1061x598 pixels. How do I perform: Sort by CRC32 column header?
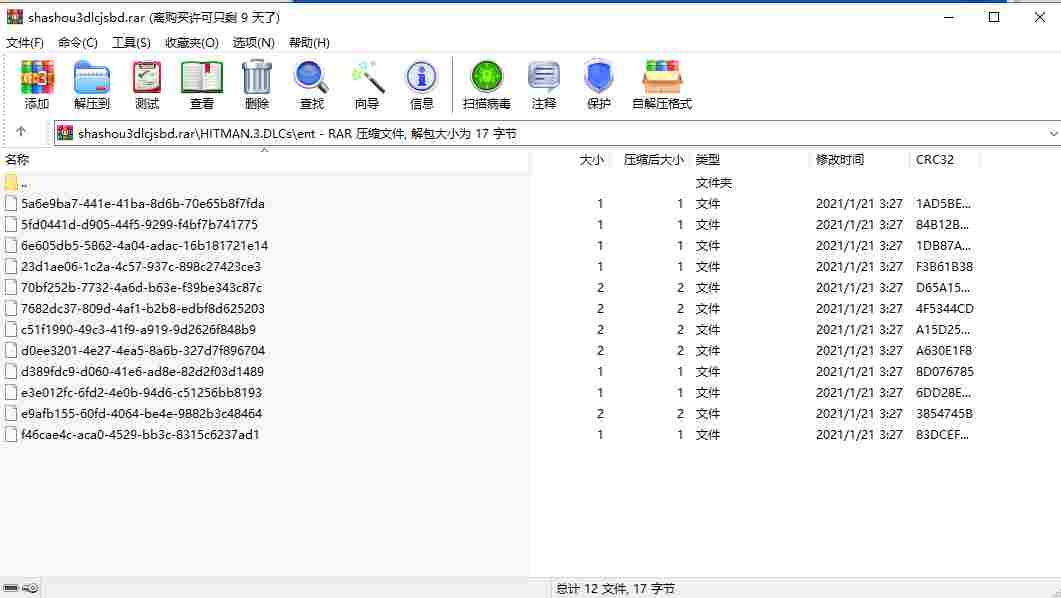(x=934, y=160)
